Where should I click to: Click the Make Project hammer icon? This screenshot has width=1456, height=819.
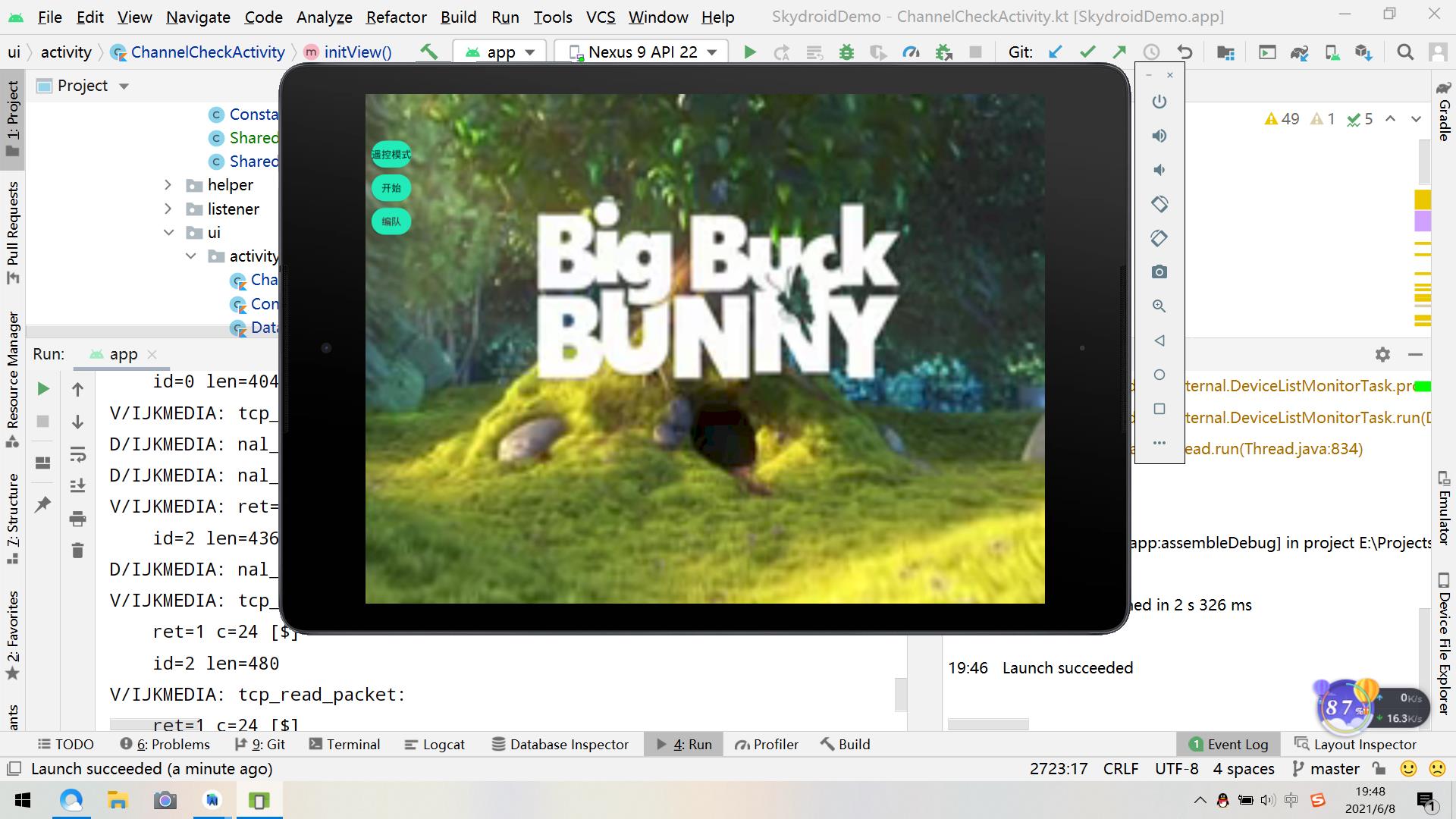[x=429, y=52]
